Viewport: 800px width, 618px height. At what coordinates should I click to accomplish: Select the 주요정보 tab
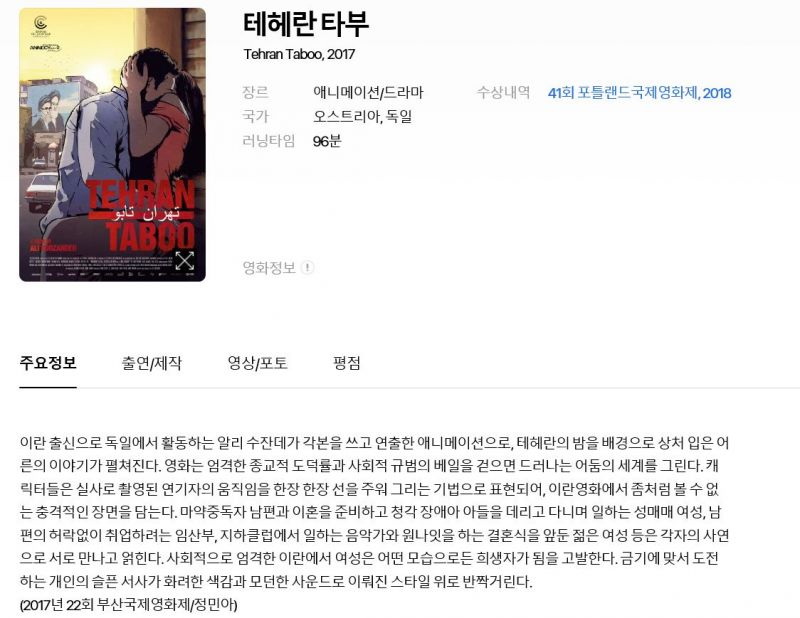pos(48,363)
